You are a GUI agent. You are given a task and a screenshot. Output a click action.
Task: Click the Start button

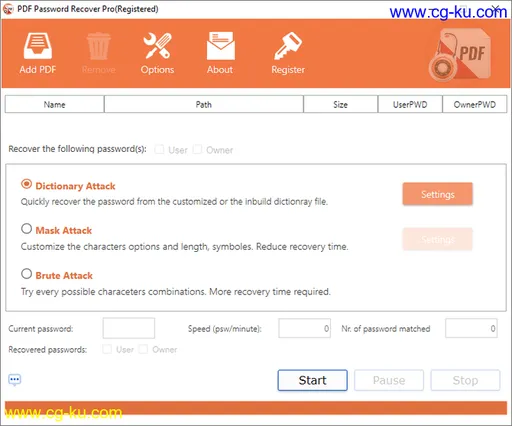312,380
